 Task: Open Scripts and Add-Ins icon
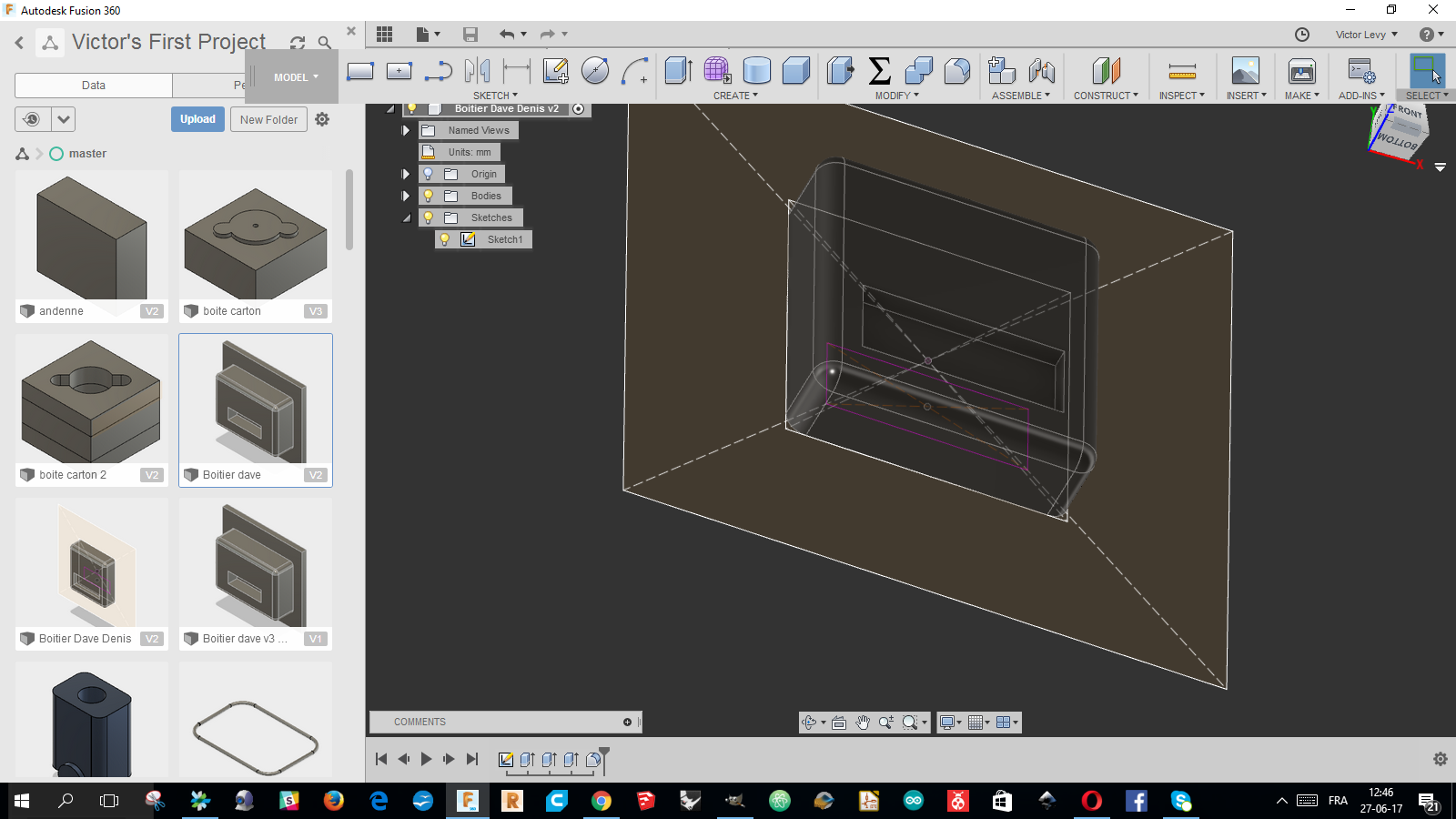(1361, 71)
